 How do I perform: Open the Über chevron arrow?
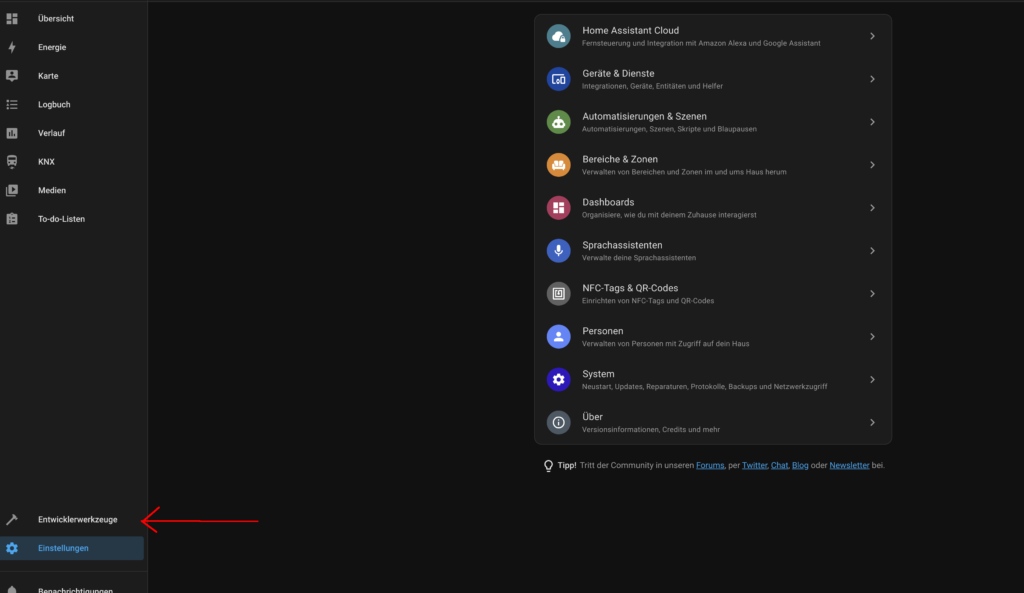pyautogui.click(x=872, y=423)
